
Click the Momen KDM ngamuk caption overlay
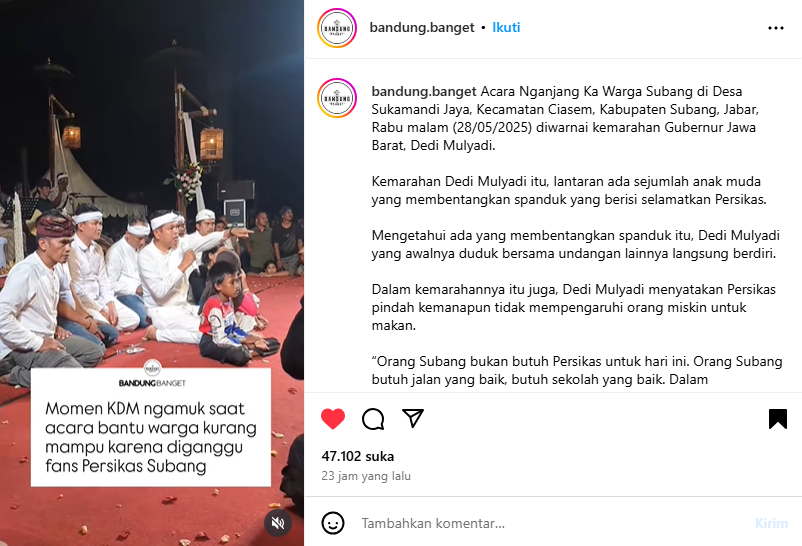tap(151, 438)
